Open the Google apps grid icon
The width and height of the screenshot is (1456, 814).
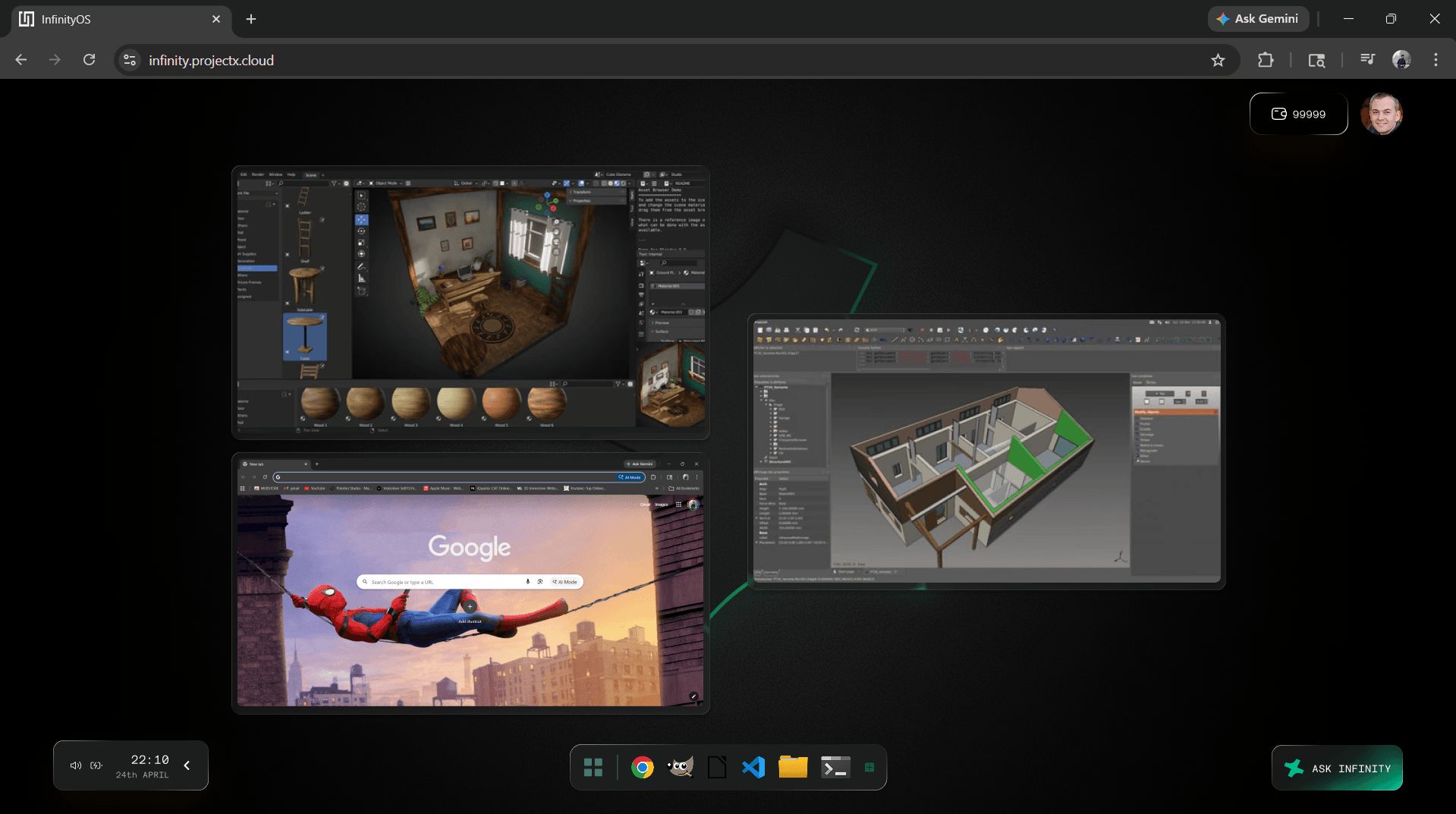(678, 504)
